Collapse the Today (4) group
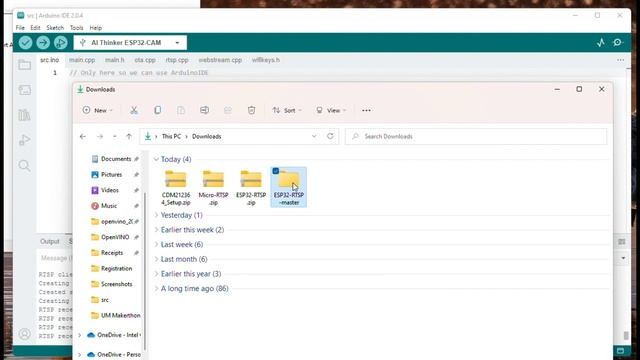640x360 pixels. 156,159
